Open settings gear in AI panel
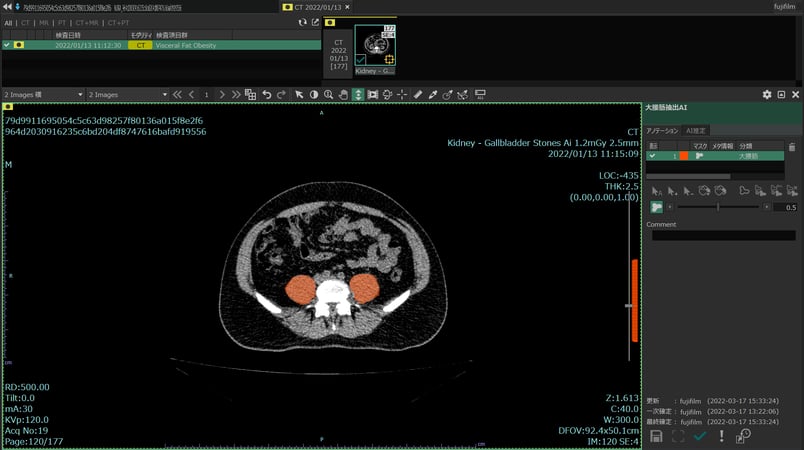The width and height of the screenshot is (804, 450). point(767,94)
